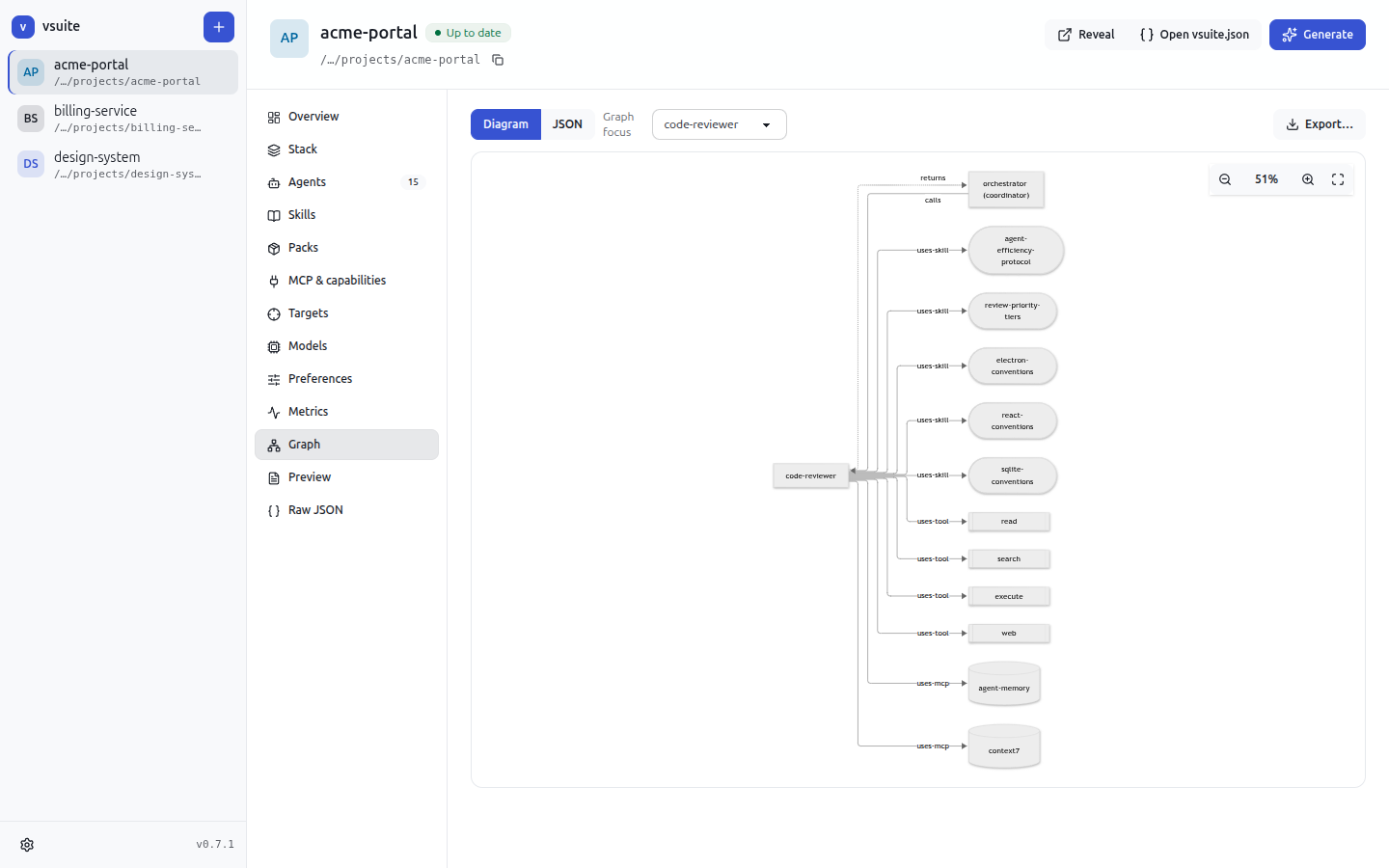
Task: Click the Up to date status badge
Action: (x=468, y=33)
